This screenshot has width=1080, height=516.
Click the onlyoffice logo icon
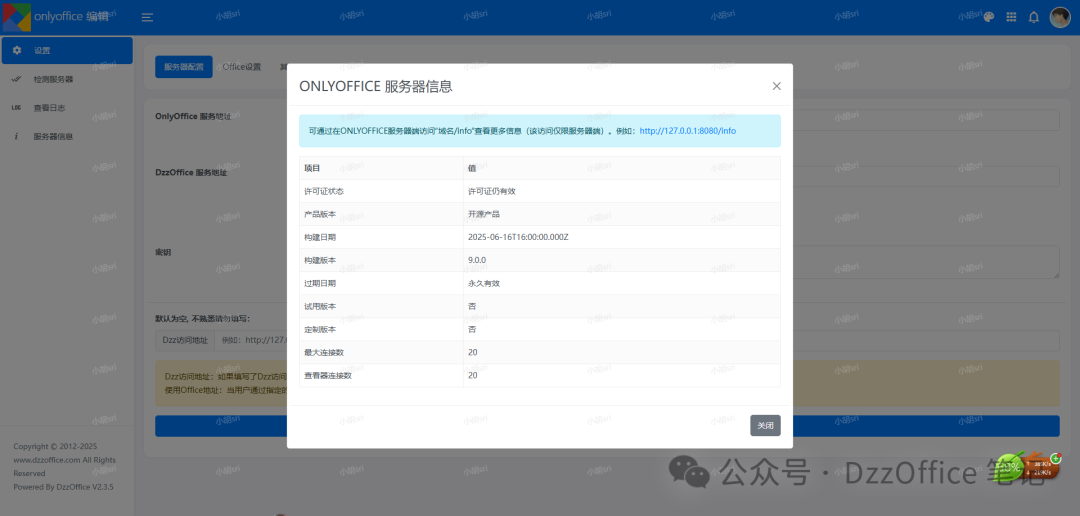tap(17, 17)
